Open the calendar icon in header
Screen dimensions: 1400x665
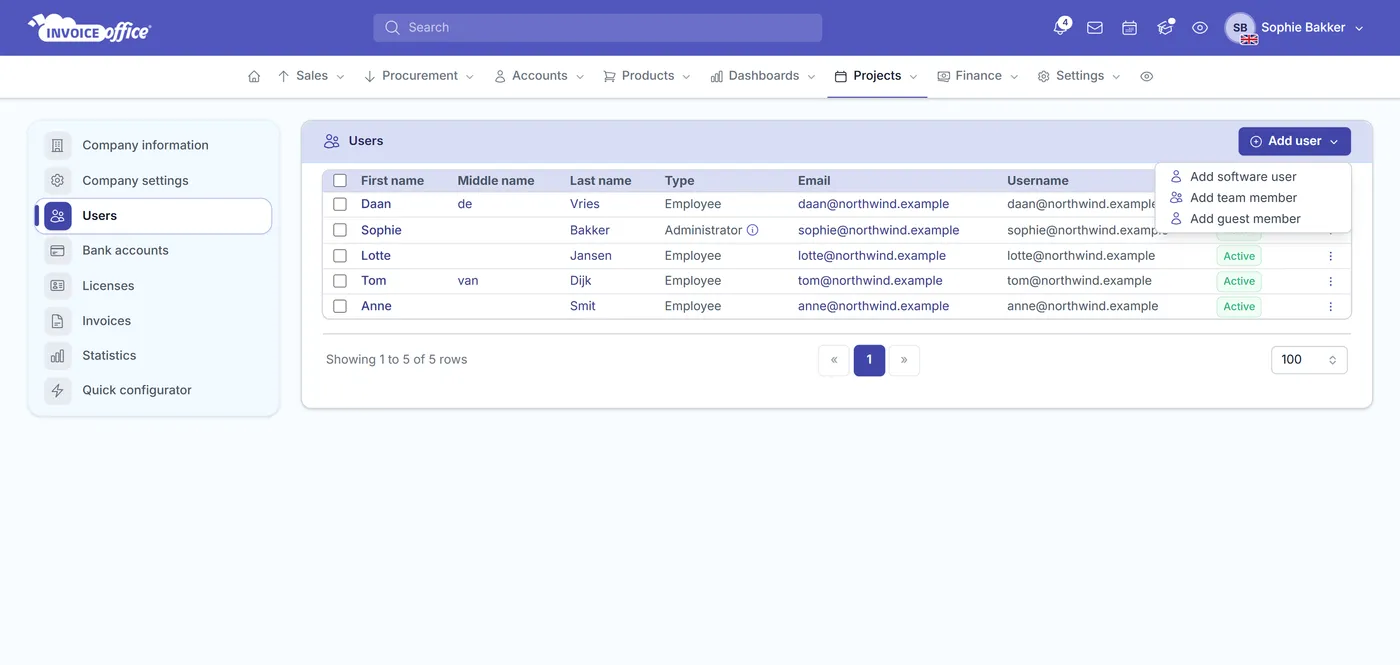click(x=1129, y=28)
